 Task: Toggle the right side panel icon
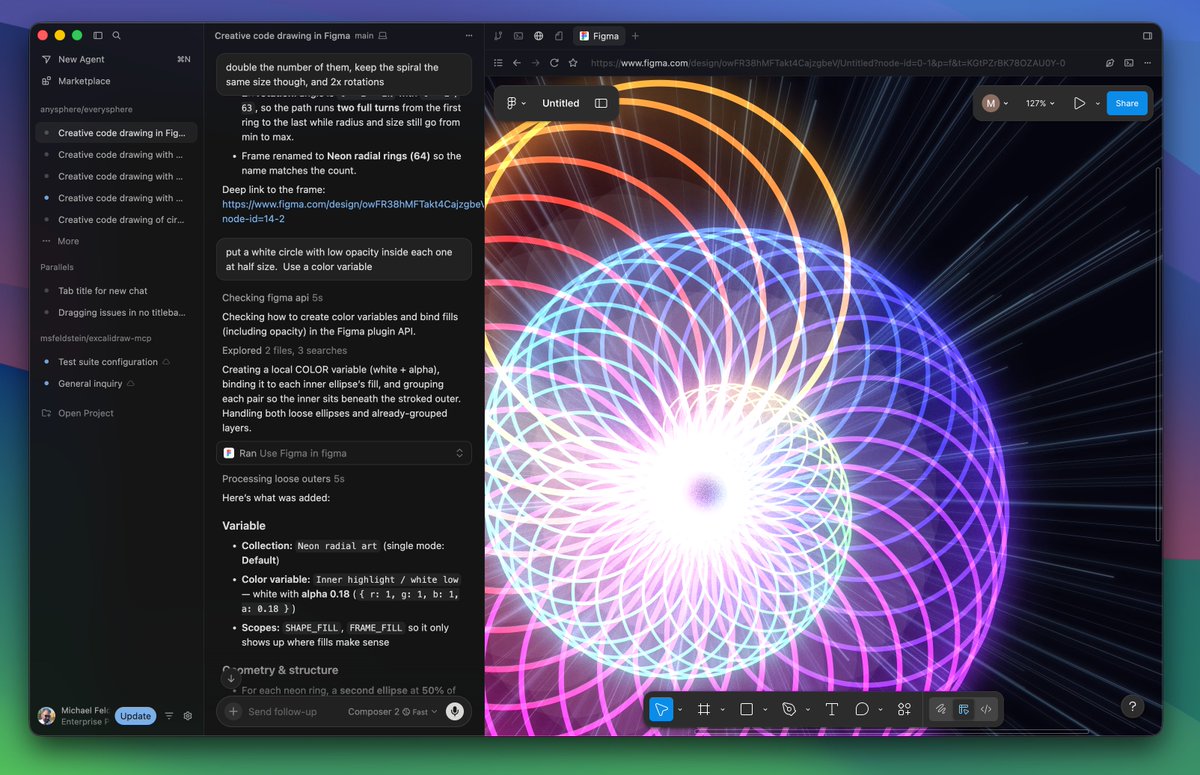tap(1147, 36)
